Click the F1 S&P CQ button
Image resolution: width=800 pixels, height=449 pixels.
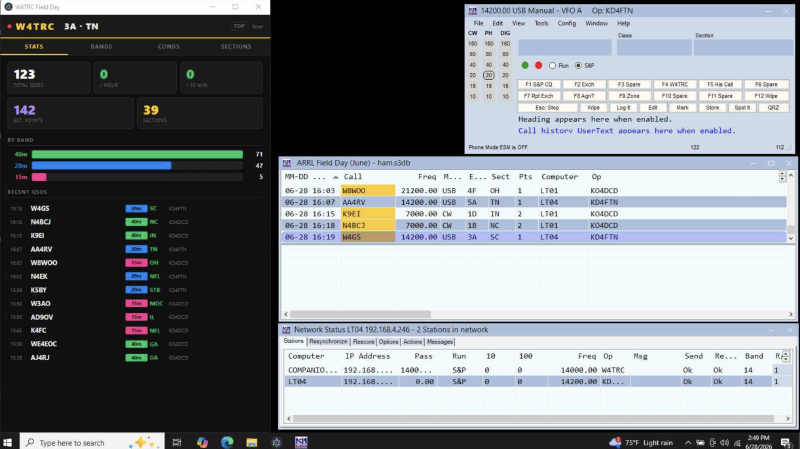[x=539, y=85]
